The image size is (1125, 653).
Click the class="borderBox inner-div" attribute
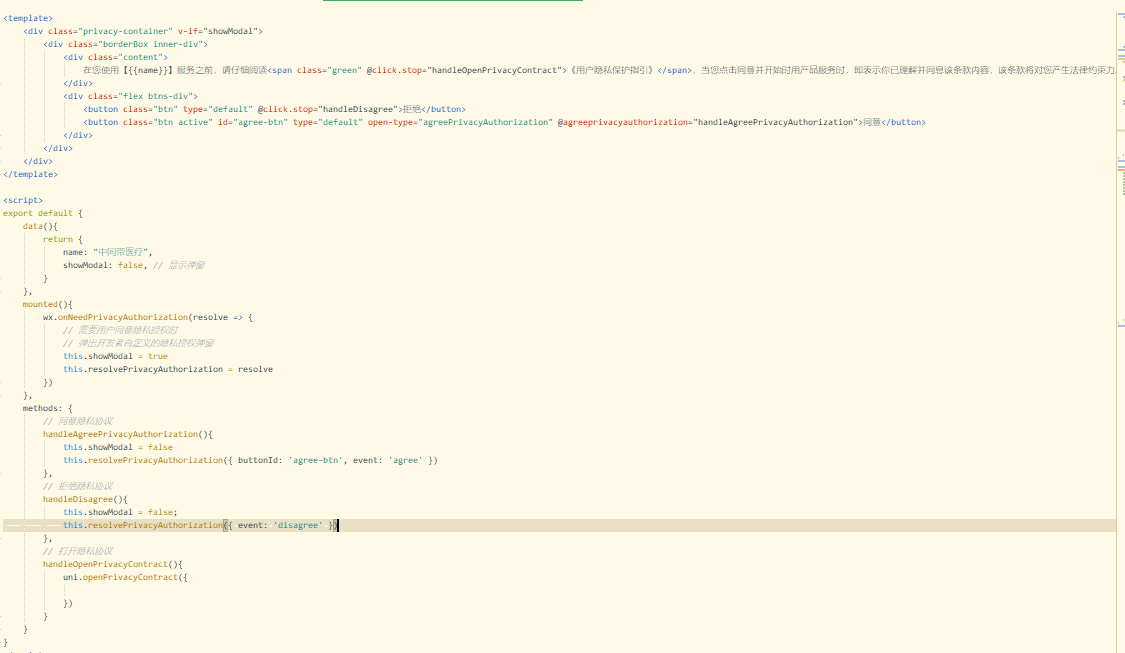click(x=136, y=44)
